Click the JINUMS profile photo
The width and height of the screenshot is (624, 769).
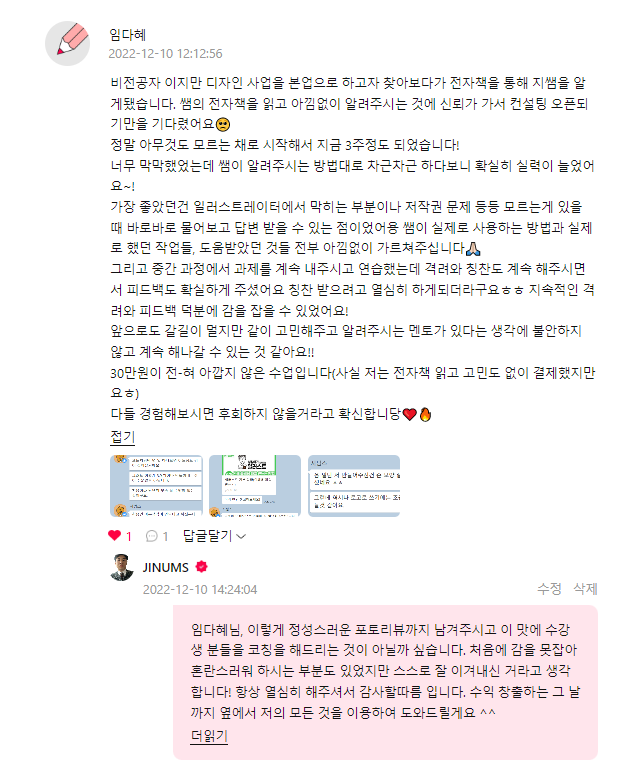[122, 567]
